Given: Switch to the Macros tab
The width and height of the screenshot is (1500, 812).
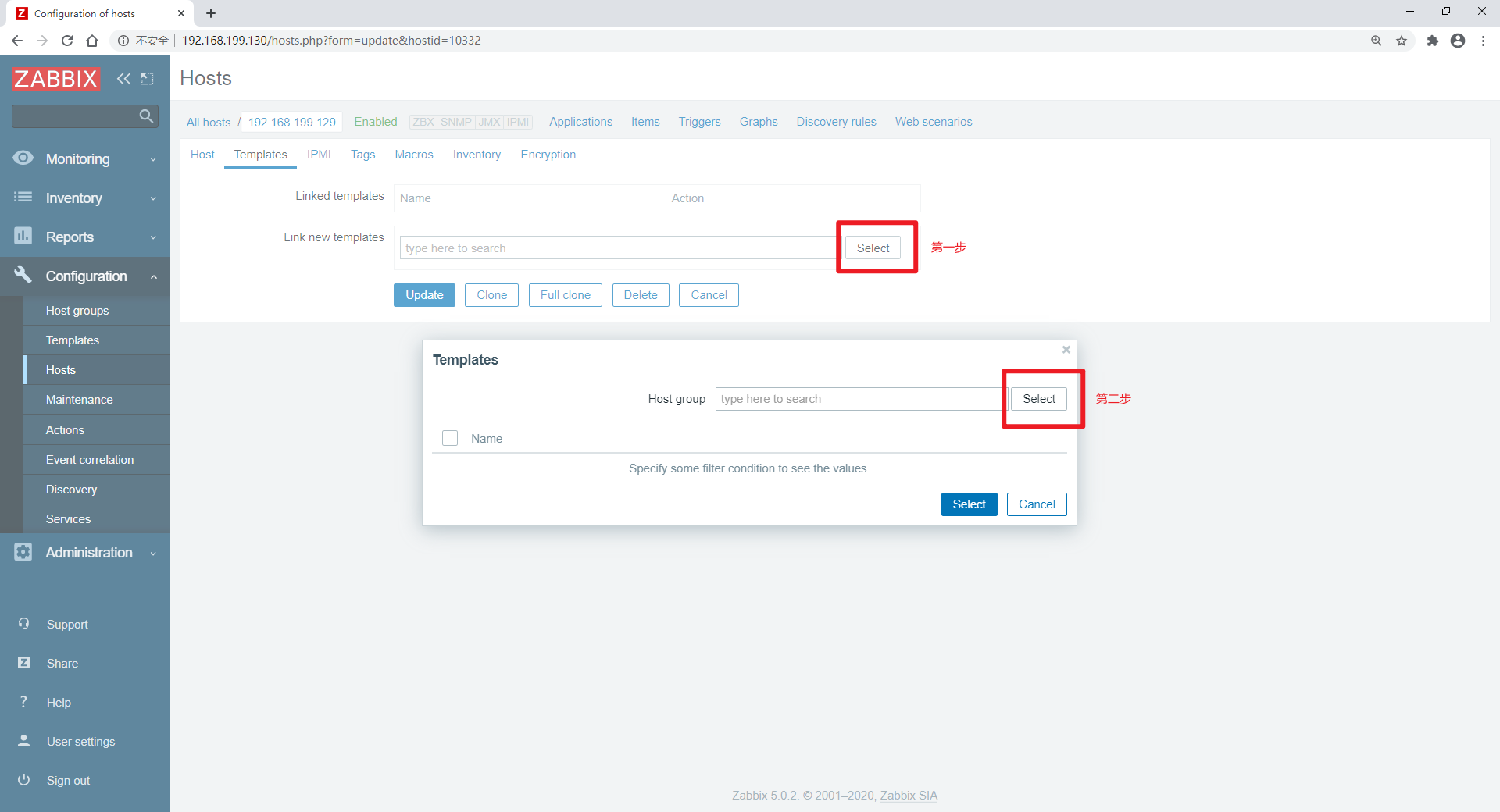Looking at the screenshot, I should (414, 155).
